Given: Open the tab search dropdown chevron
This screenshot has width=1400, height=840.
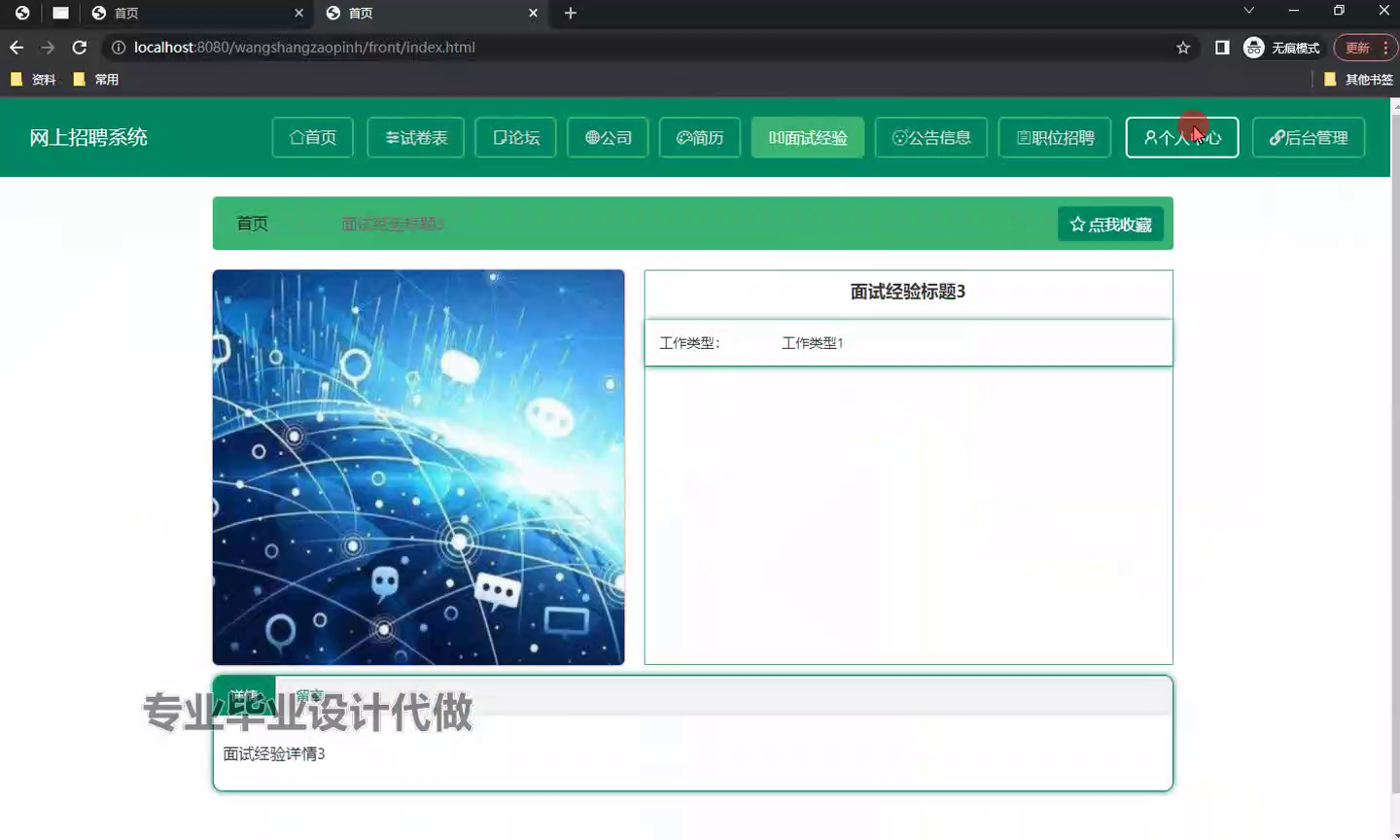Looking at the screenshot, I should (1249, 11).
